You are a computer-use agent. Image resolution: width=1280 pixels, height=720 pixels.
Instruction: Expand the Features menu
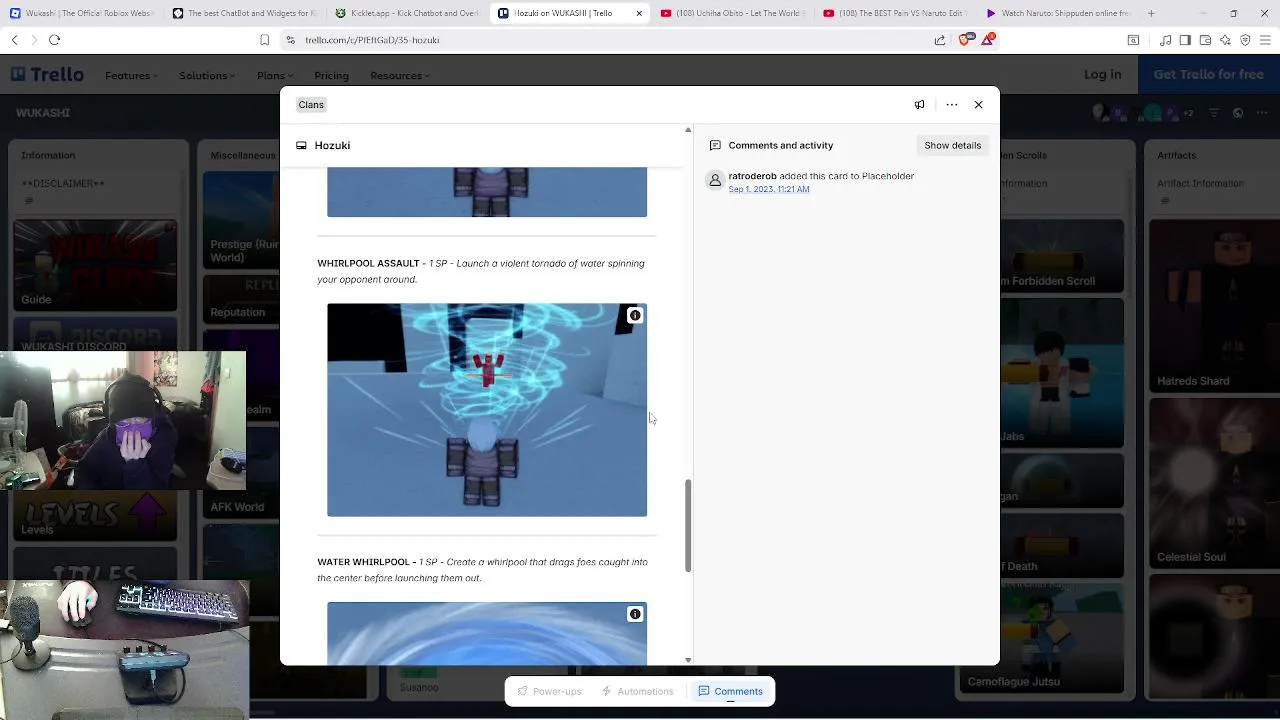pyautogui.click(x=131, y=75)
